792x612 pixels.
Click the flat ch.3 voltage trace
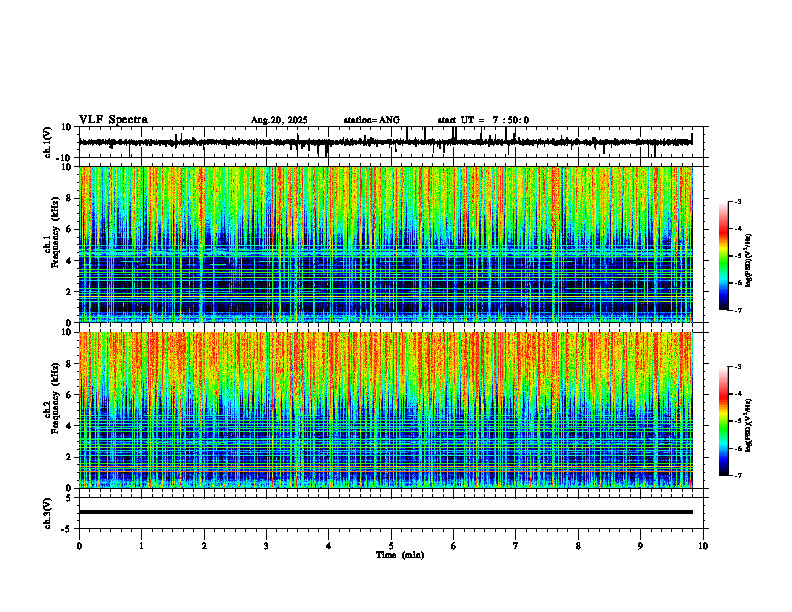[385, 512]
